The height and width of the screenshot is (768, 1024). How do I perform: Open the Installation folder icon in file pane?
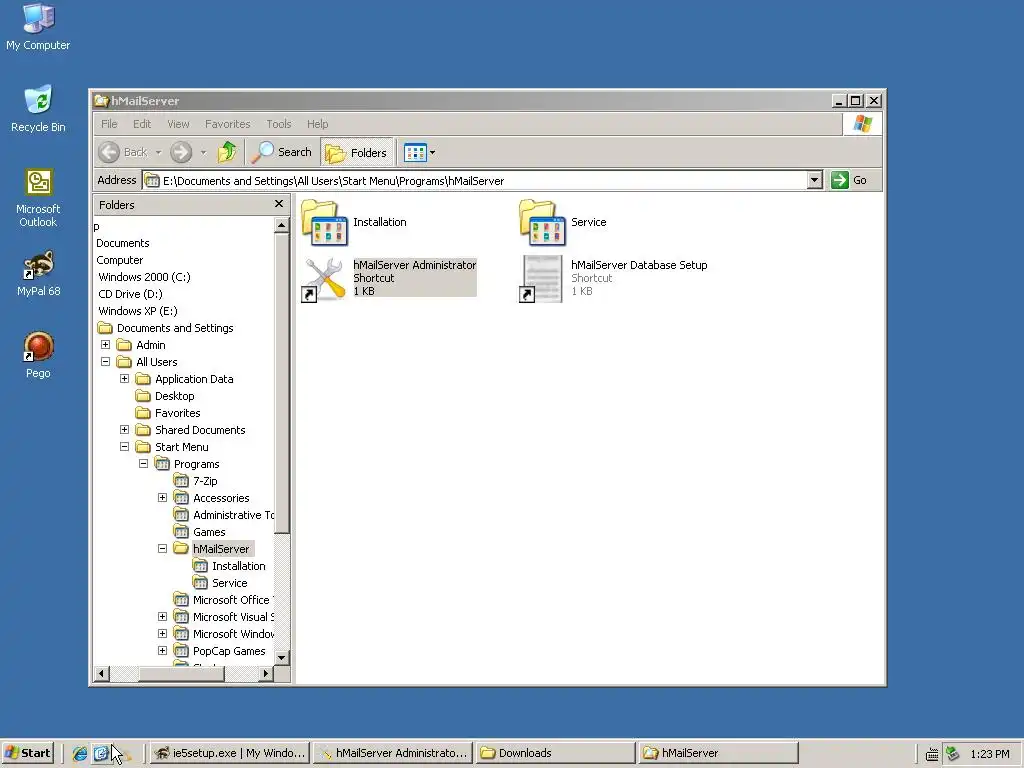[x=325, y=223]
